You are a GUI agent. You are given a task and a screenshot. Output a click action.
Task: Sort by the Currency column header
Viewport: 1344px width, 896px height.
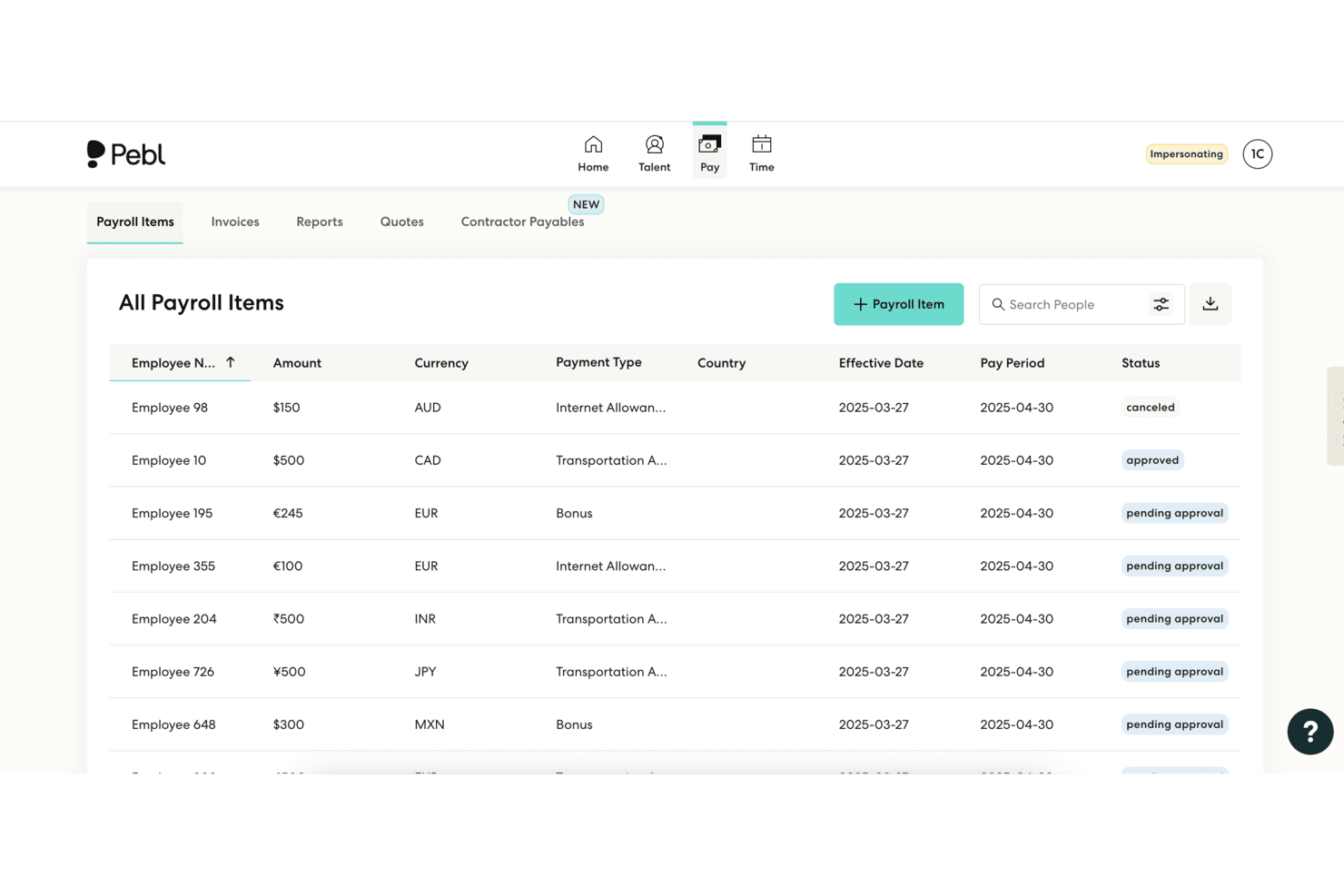pos(441,363)
